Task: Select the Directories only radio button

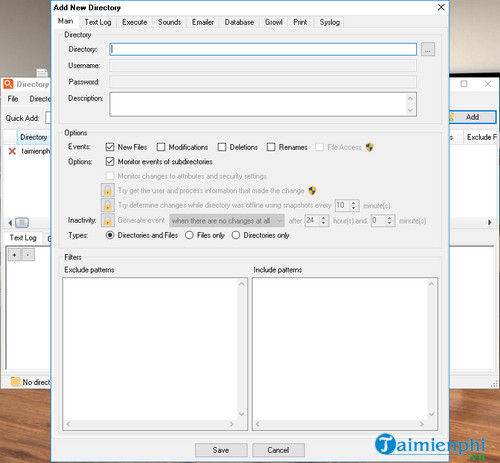Action: (x=236, y=235)
